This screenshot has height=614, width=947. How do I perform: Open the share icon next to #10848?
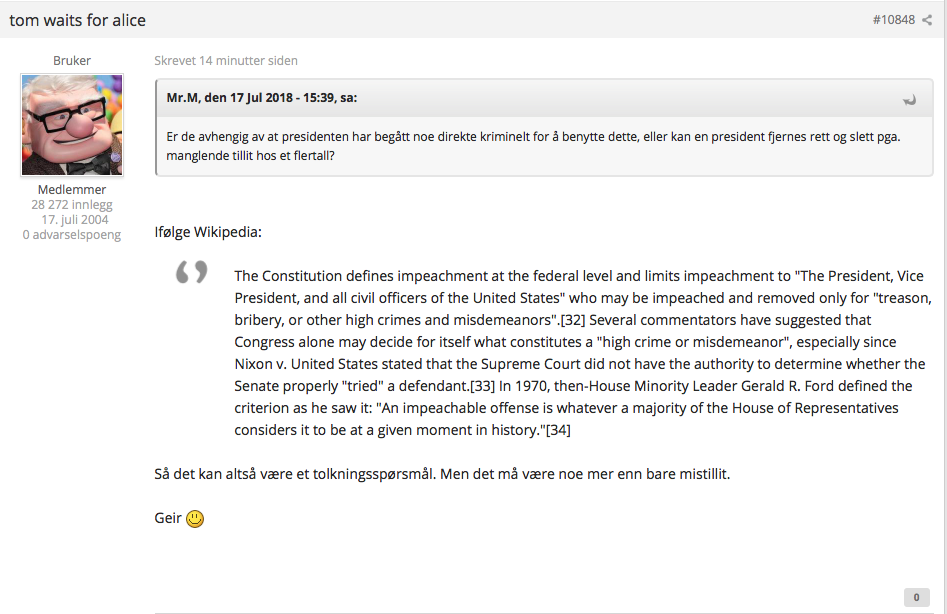point(927,20)
